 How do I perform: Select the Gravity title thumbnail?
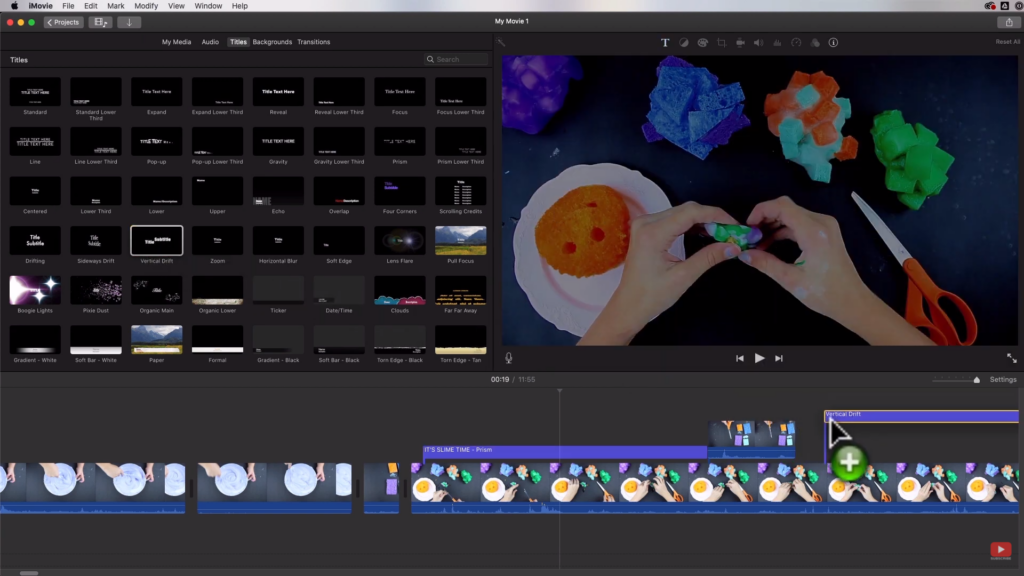pyautogui.click(x=278, y=142)
